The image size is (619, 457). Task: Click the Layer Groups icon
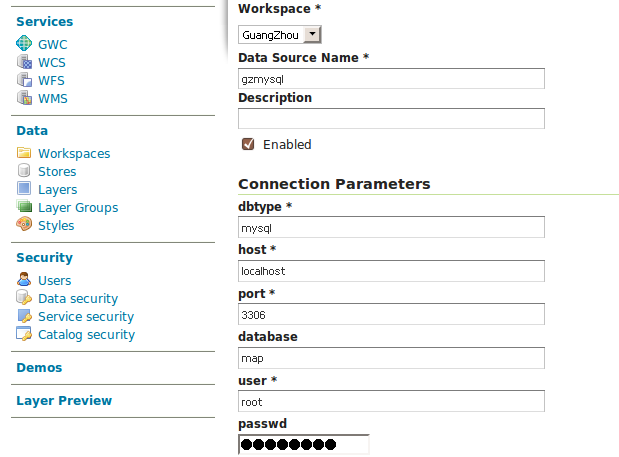(24, 208)
